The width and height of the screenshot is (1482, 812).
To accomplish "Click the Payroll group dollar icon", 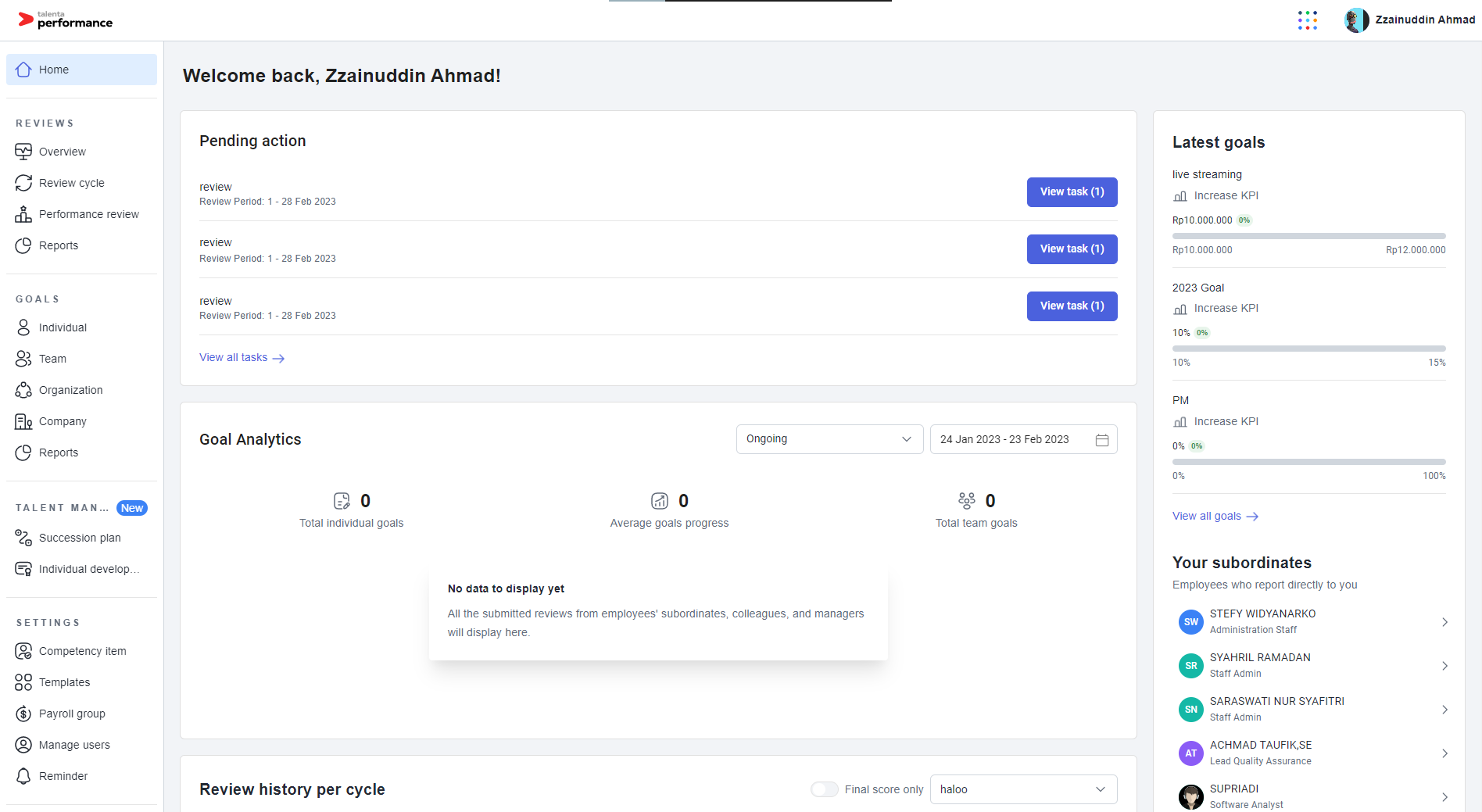I will pos(23,714).
